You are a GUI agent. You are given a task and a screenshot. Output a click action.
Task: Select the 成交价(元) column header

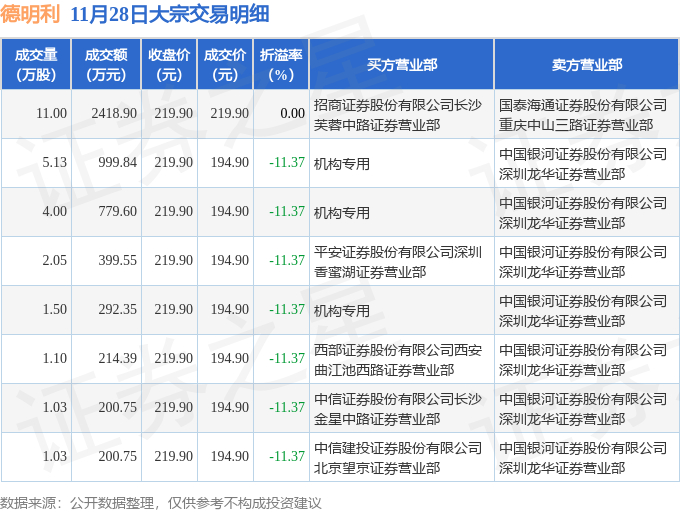coord(225,65)
